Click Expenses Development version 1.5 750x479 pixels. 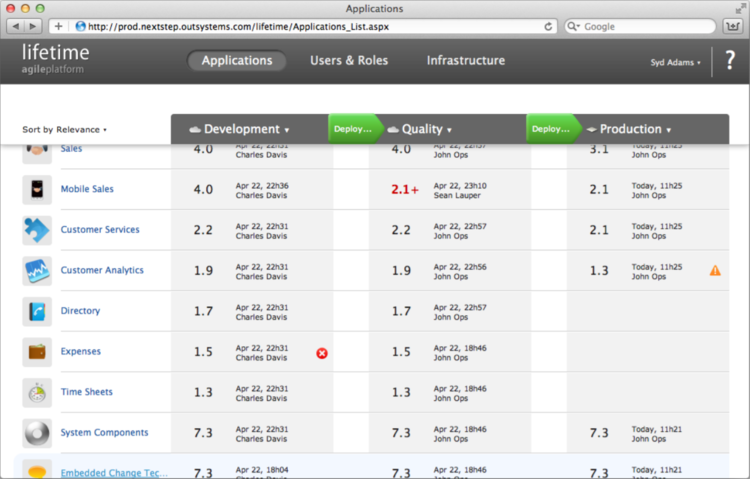point(203,352)
